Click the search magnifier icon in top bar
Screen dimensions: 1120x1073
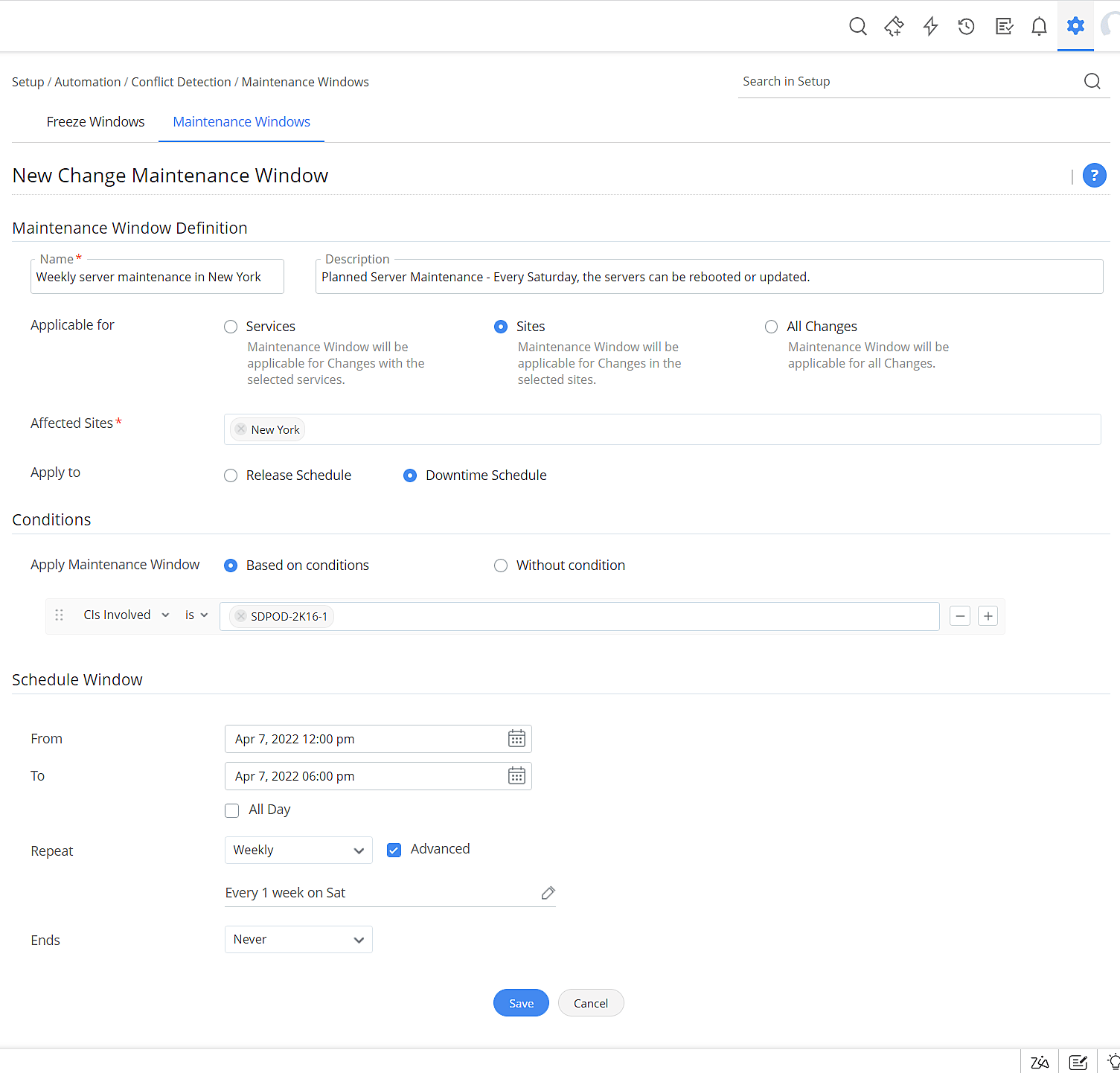(x=857, y=27)
